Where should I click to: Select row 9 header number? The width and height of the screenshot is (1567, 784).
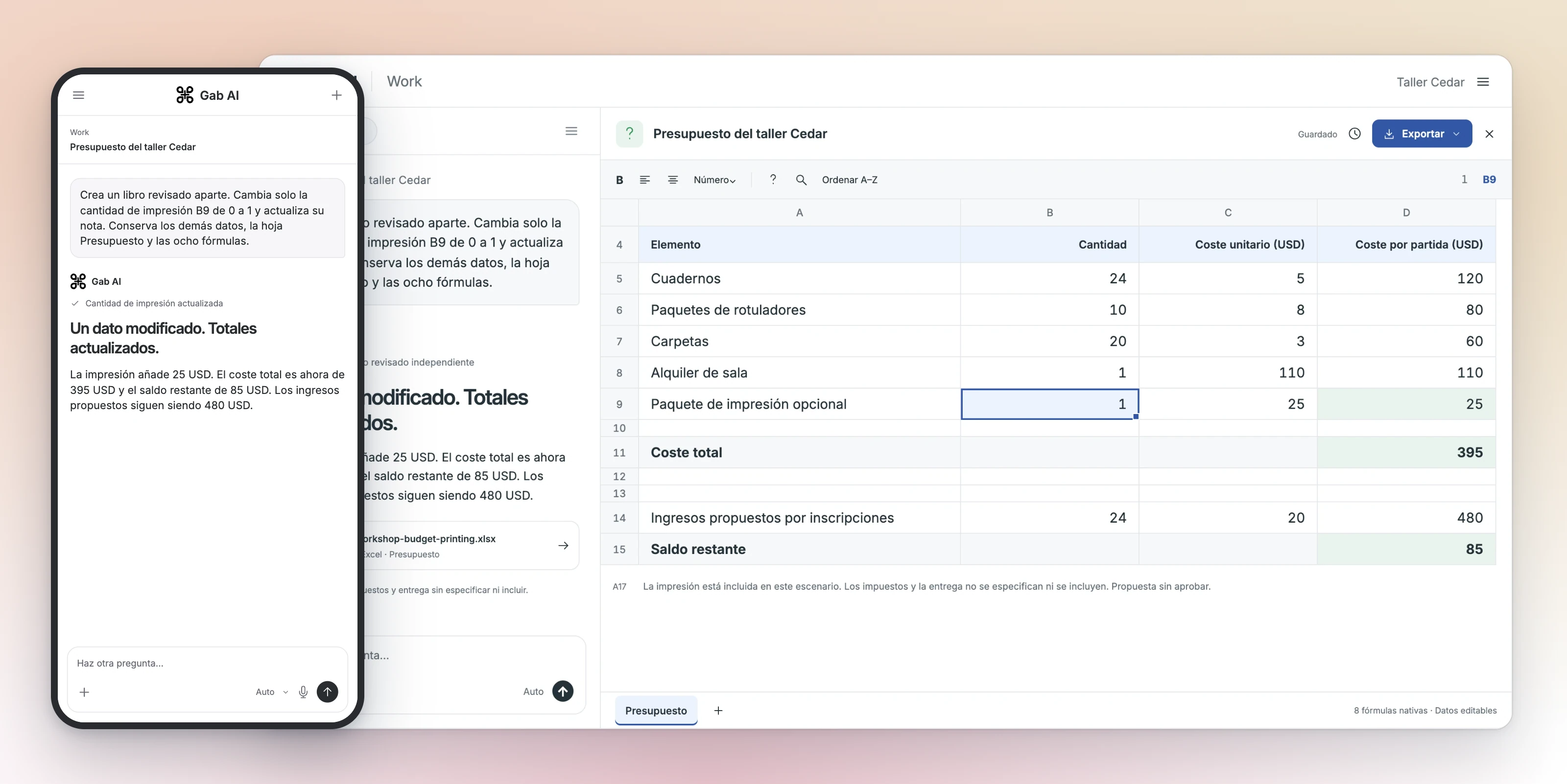(619, 404)
